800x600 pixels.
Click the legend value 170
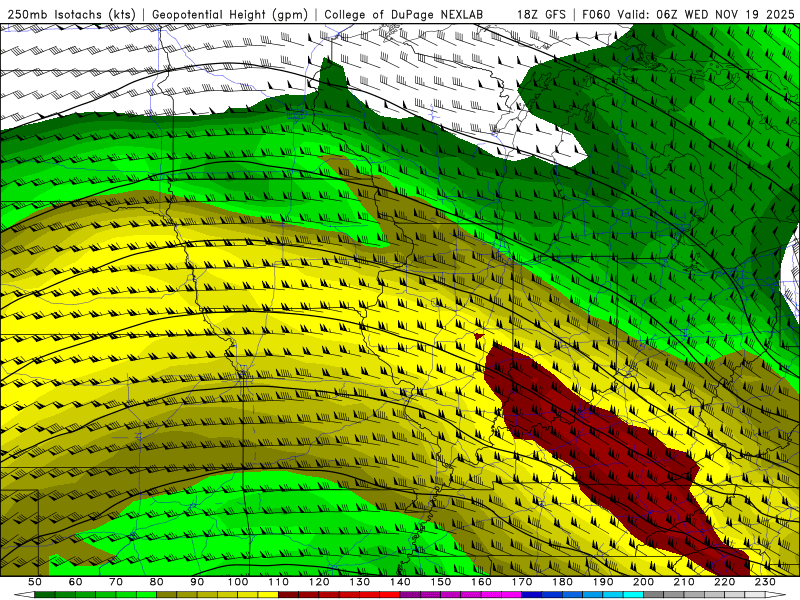click(x=522, y=582)
